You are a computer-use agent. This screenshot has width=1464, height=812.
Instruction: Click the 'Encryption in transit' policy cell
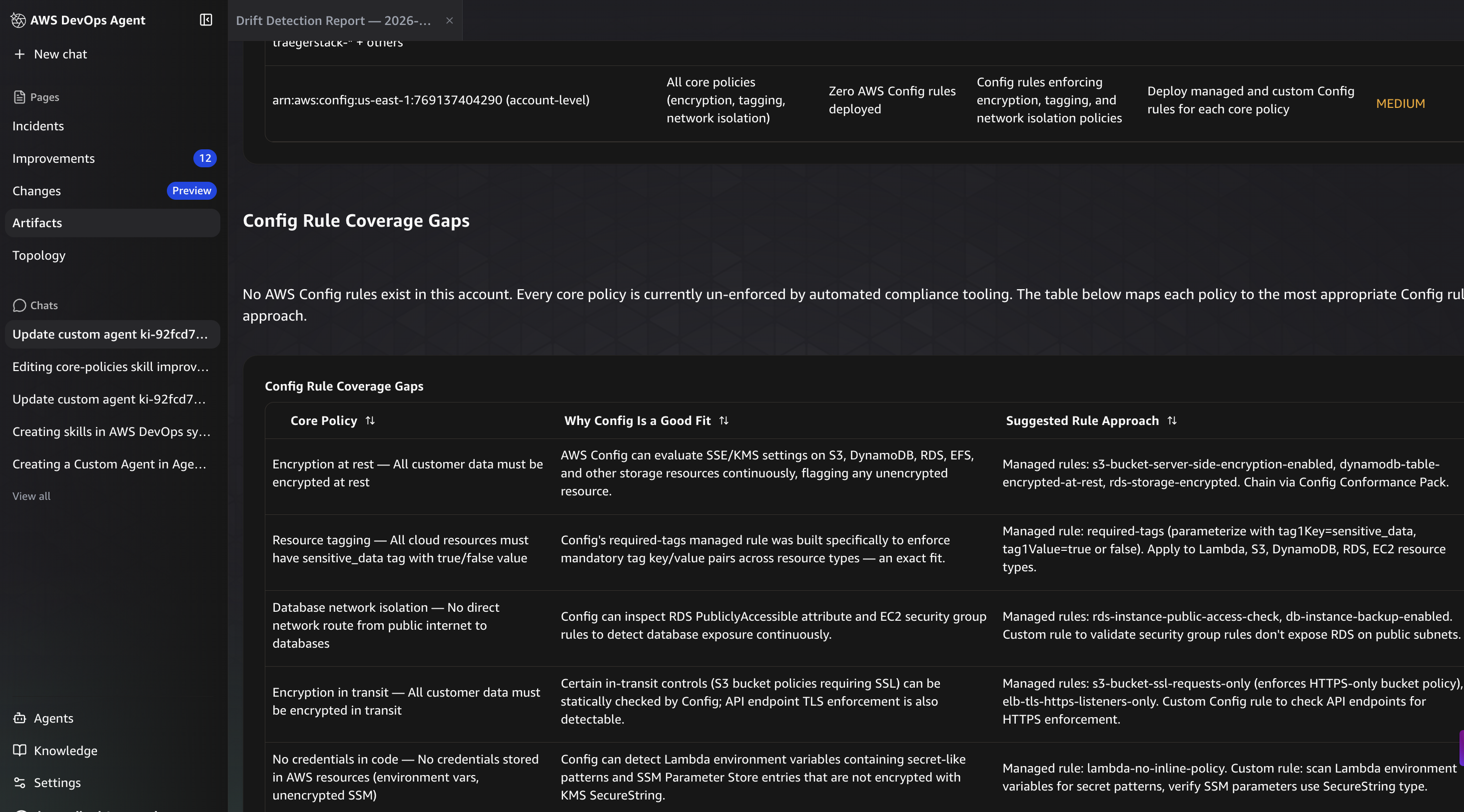[406, 702]
